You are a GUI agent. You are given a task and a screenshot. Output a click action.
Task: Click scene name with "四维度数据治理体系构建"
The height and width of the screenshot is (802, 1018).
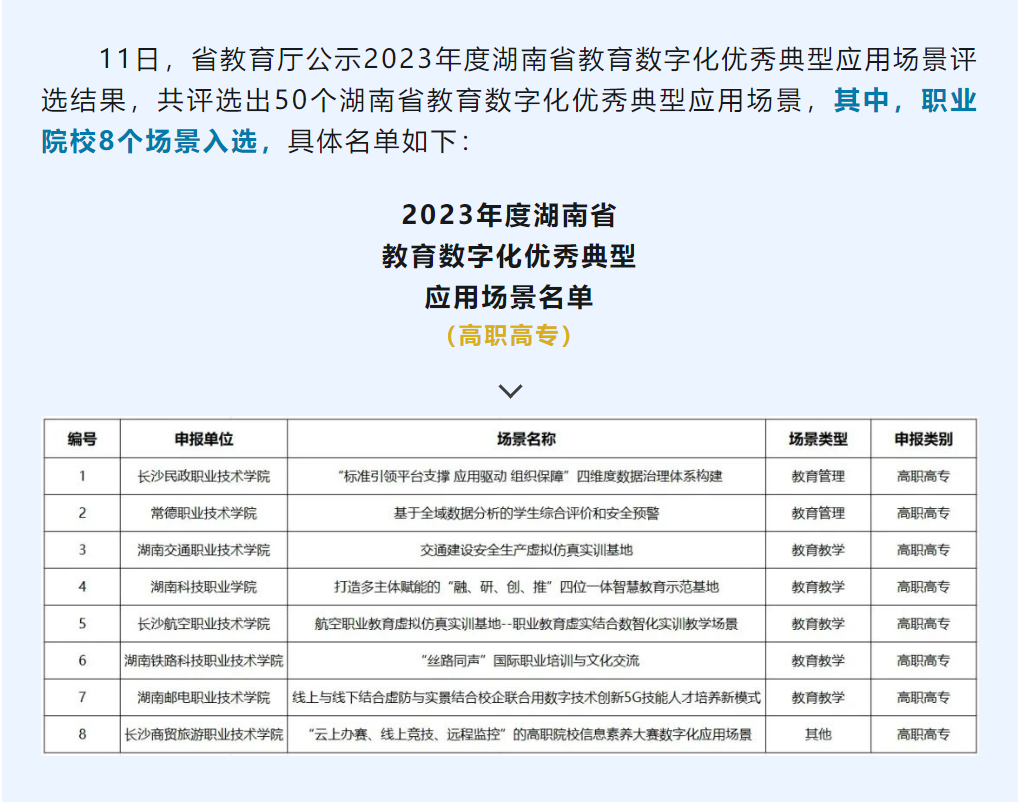coord(530,476)
